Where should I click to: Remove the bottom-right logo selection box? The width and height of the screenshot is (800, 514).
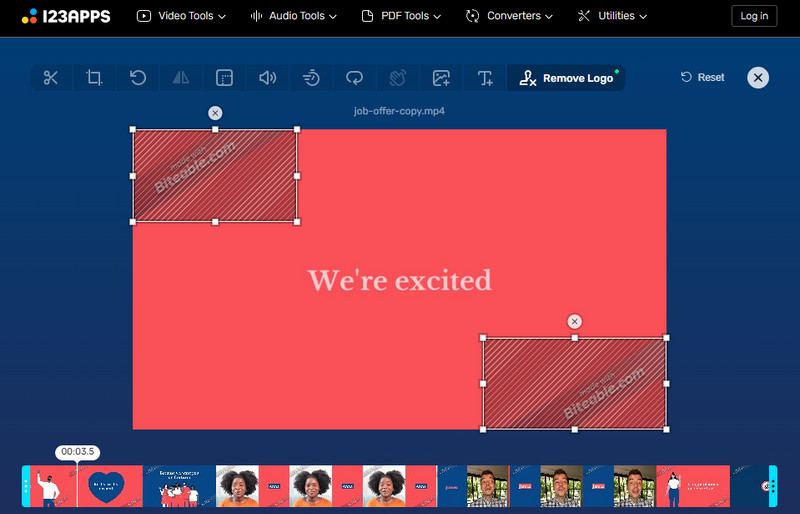pyautogui.click(x=574, y=321)
